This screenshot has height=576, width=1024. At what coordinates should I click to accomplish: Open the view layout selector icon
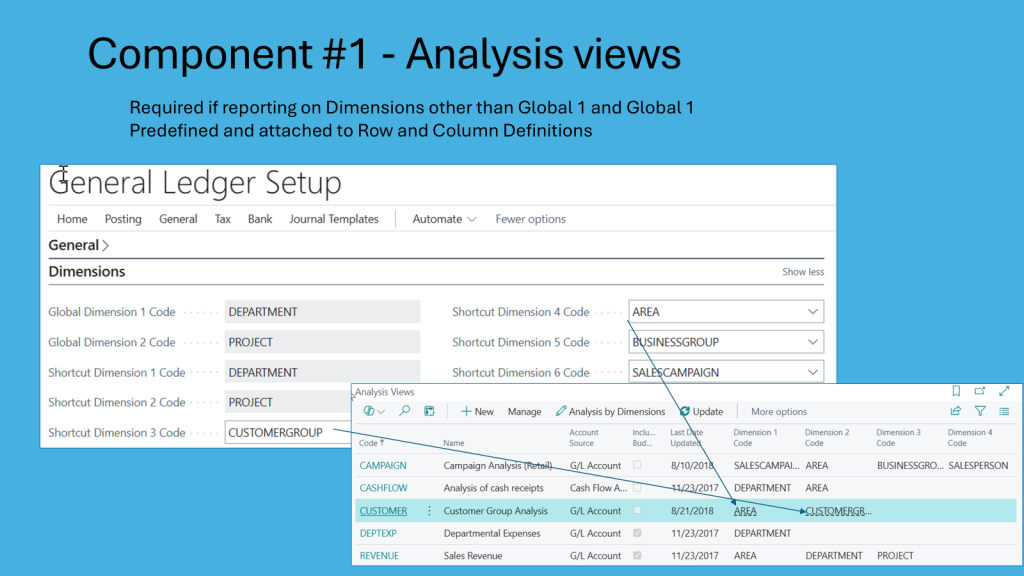tap(374, 411)
